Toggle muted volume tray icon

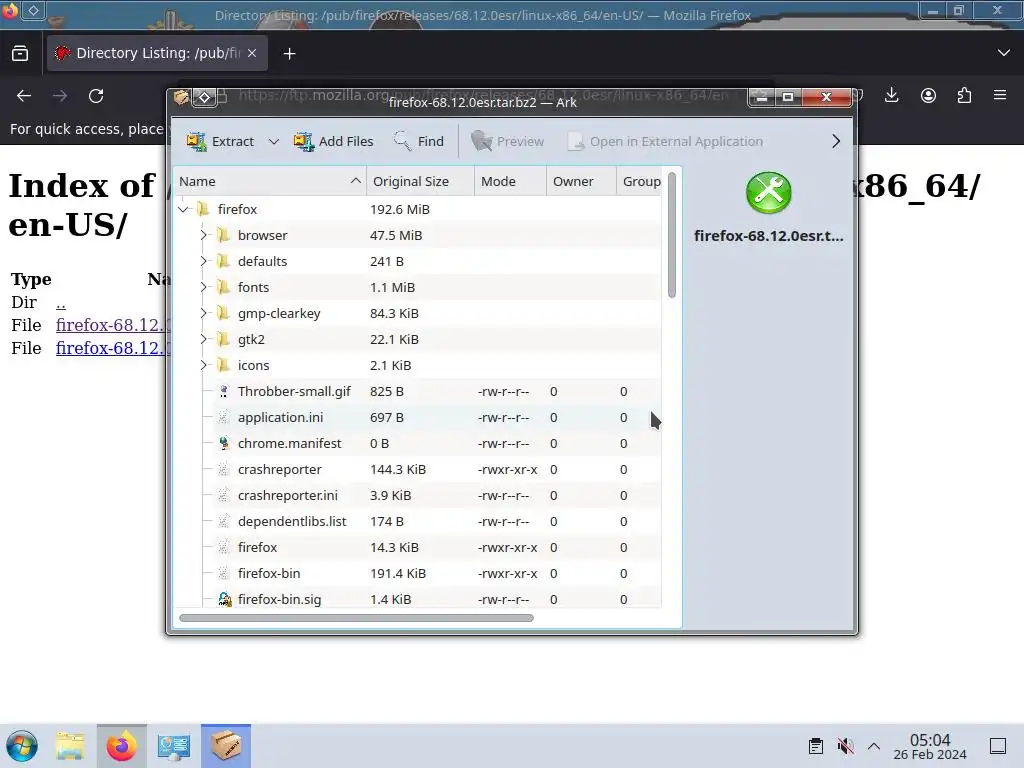tap(846, 746)
